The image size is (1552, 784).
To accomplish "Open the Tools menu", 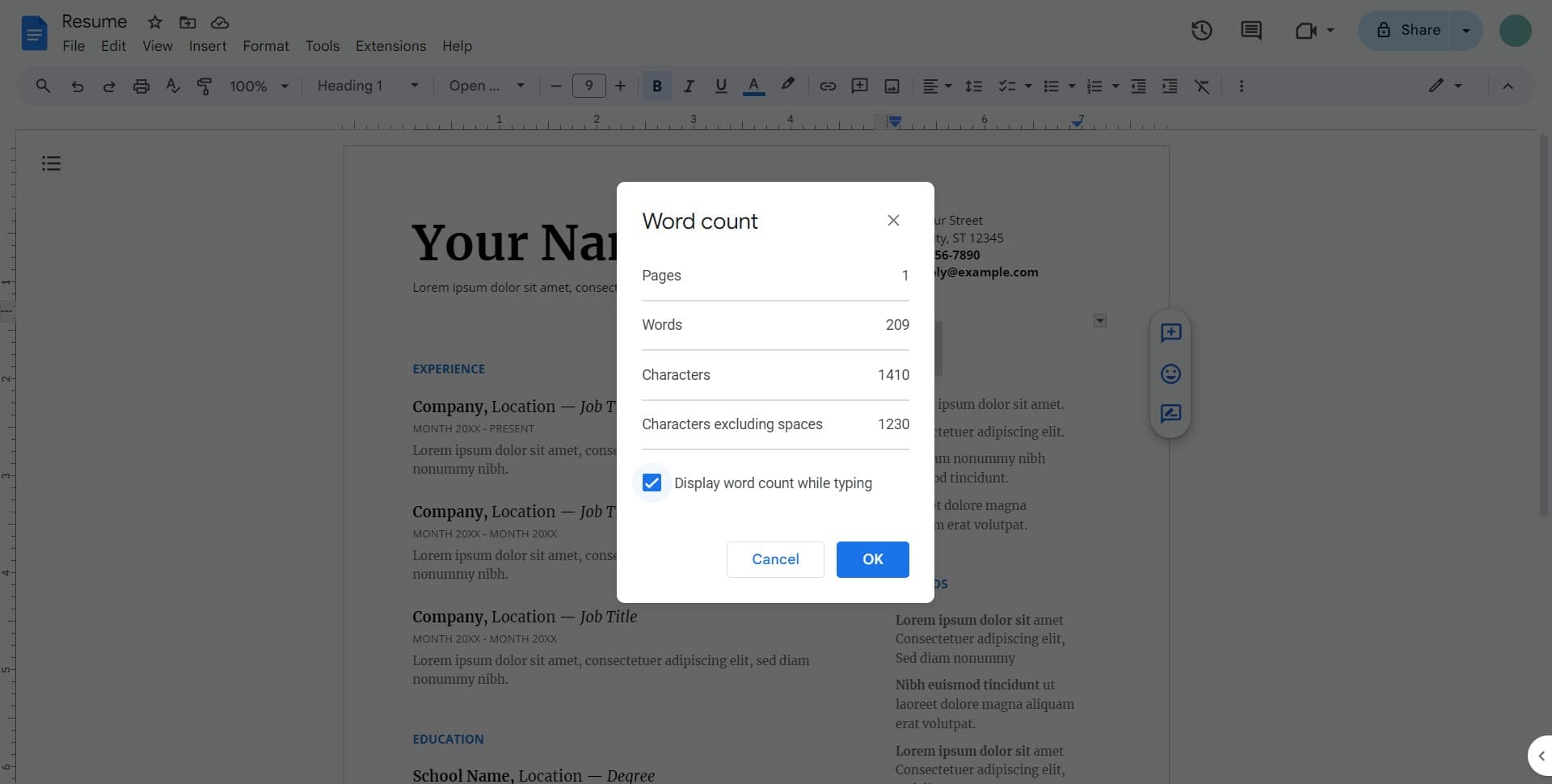I will (322, 46).
